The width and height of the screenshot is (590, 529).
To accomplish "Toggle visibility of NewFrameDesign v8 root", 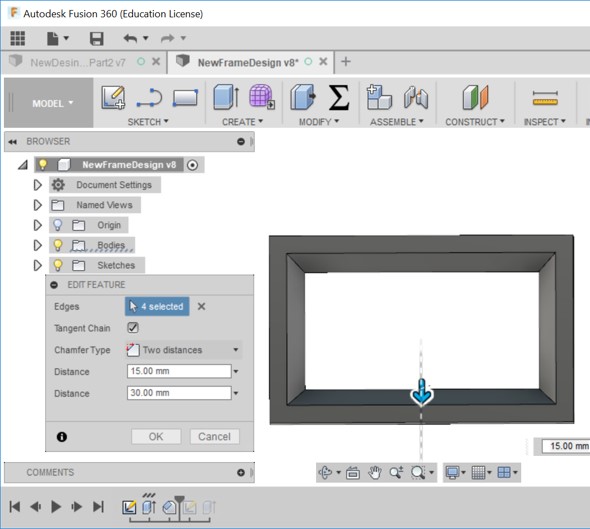I will [43, 164].
